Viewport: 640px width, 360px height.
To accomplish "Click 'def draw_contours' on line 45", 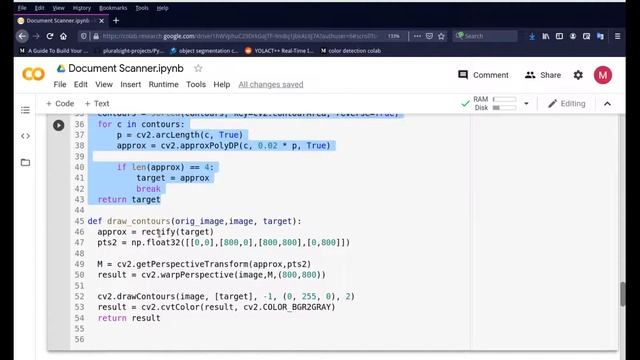I will point(129,221).
